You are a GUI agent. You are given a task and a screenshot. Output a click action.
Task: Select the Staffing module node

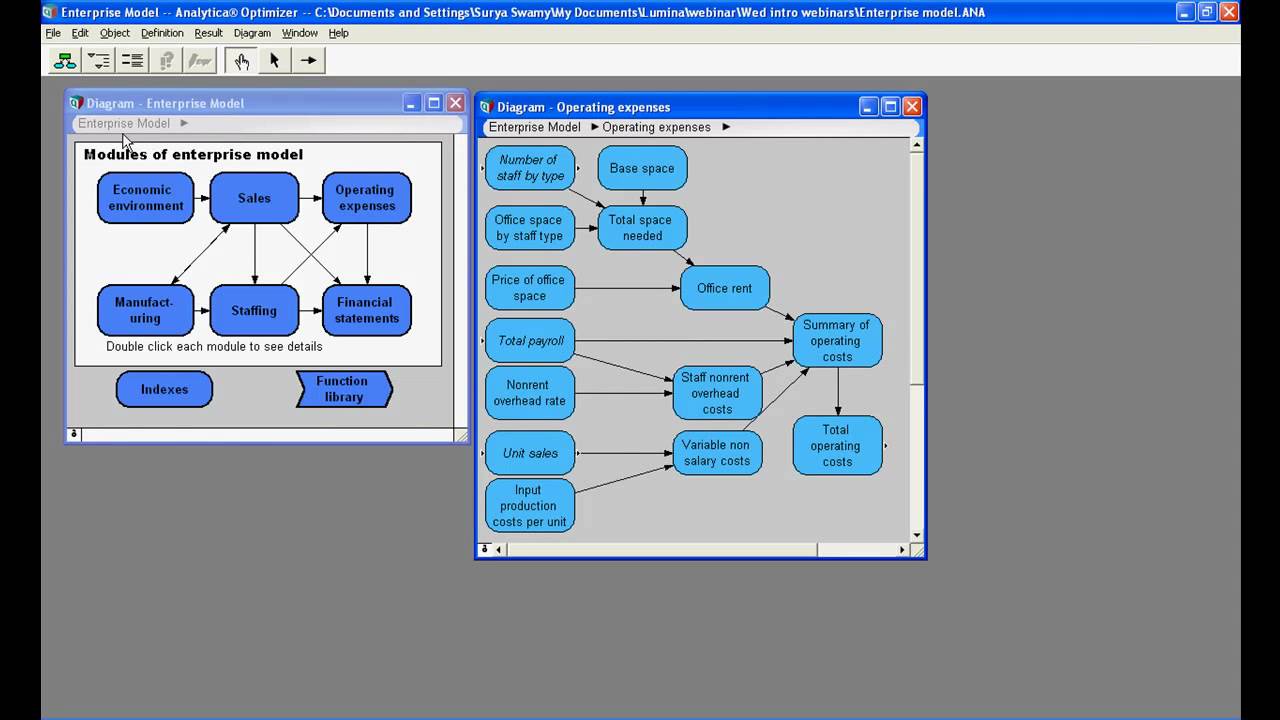click(254, 310)
